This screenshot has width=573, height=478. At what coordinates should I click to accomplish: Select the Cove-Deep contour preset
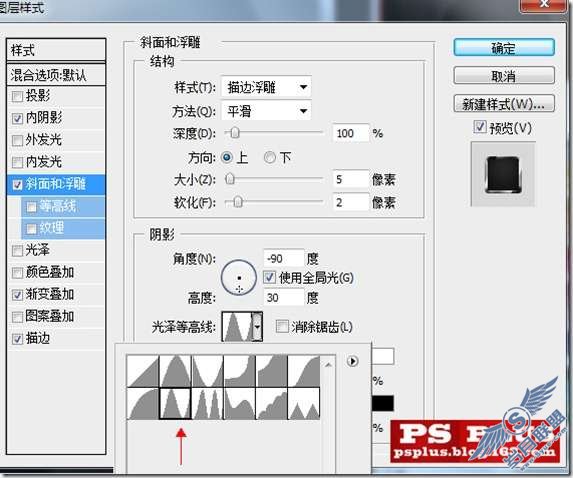(239, 371)
